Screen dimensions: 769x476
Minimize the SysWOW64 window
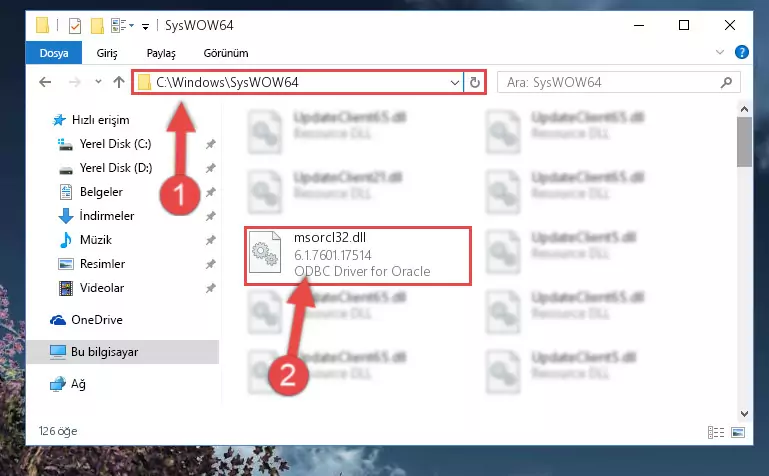pyautogui.click(x=639, y=25)
